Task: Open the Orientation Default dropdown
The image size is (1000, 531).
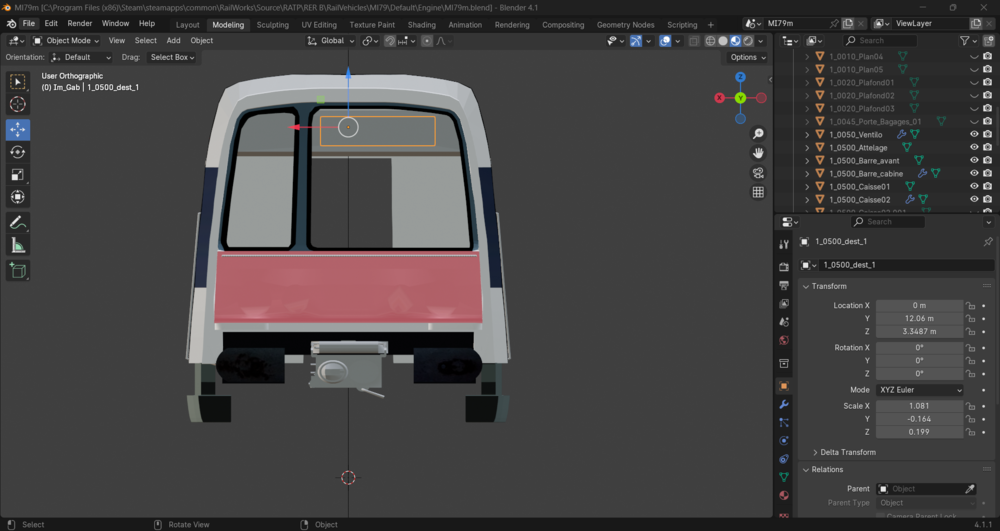Action: click(80, 57)
